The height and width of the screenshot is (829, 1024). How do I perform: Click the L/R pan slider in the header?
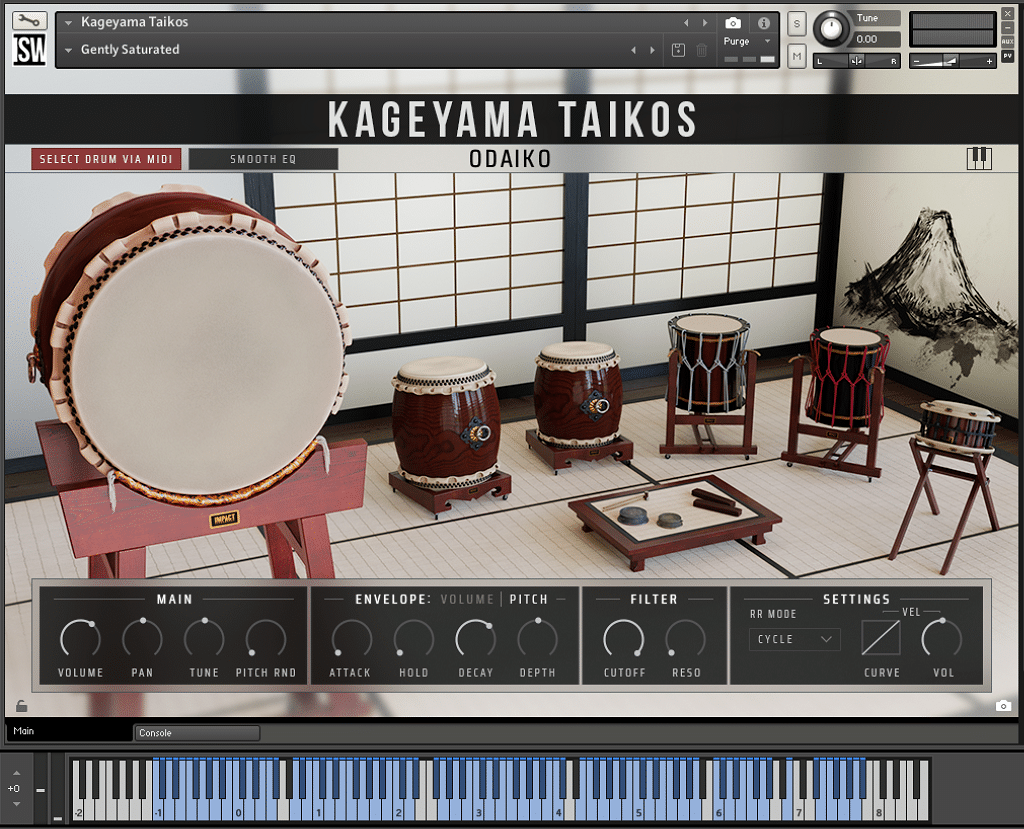(857, 61)
